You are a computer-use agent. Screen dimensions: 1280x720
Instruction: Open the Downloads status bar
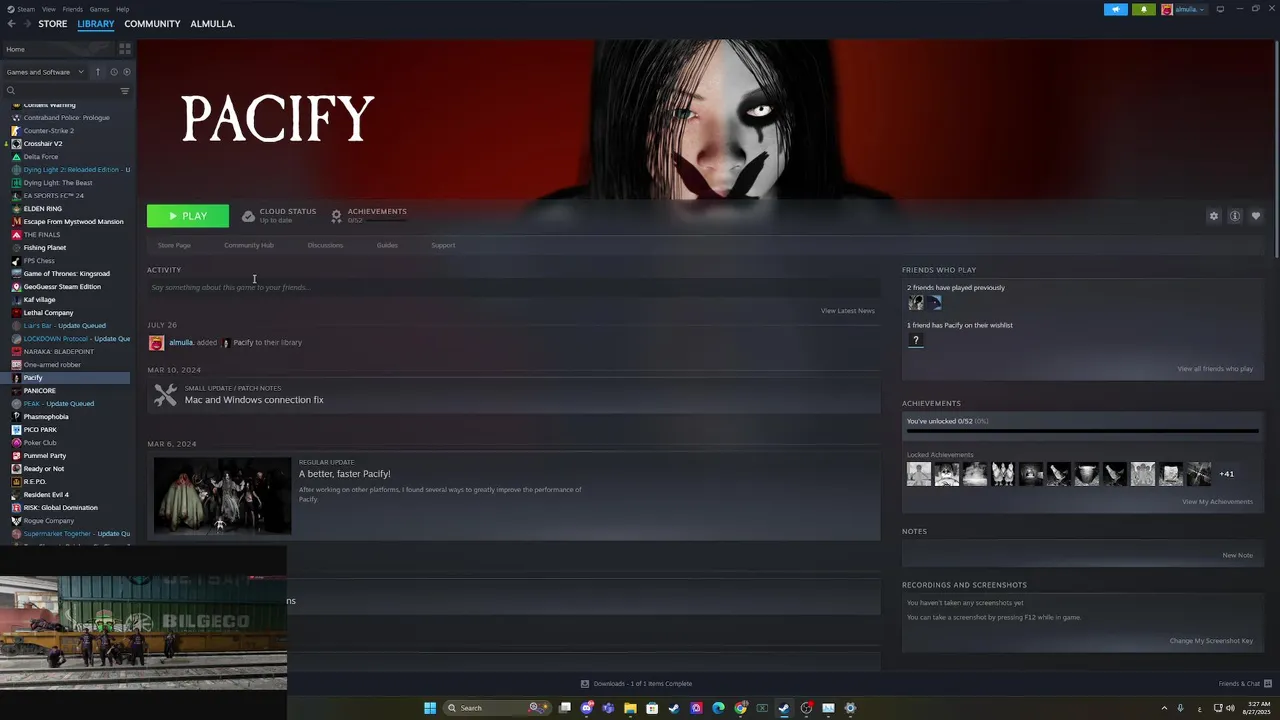tap(636, 684)
